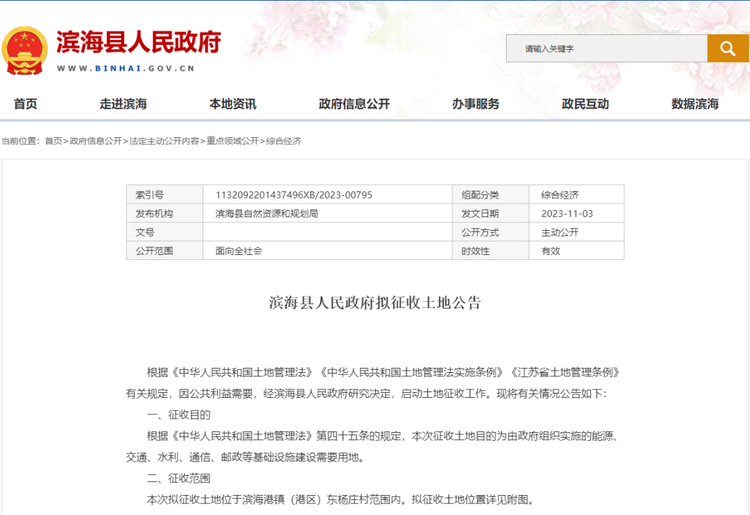Click the heading 二、征收范围

click(x=178, y=478)
